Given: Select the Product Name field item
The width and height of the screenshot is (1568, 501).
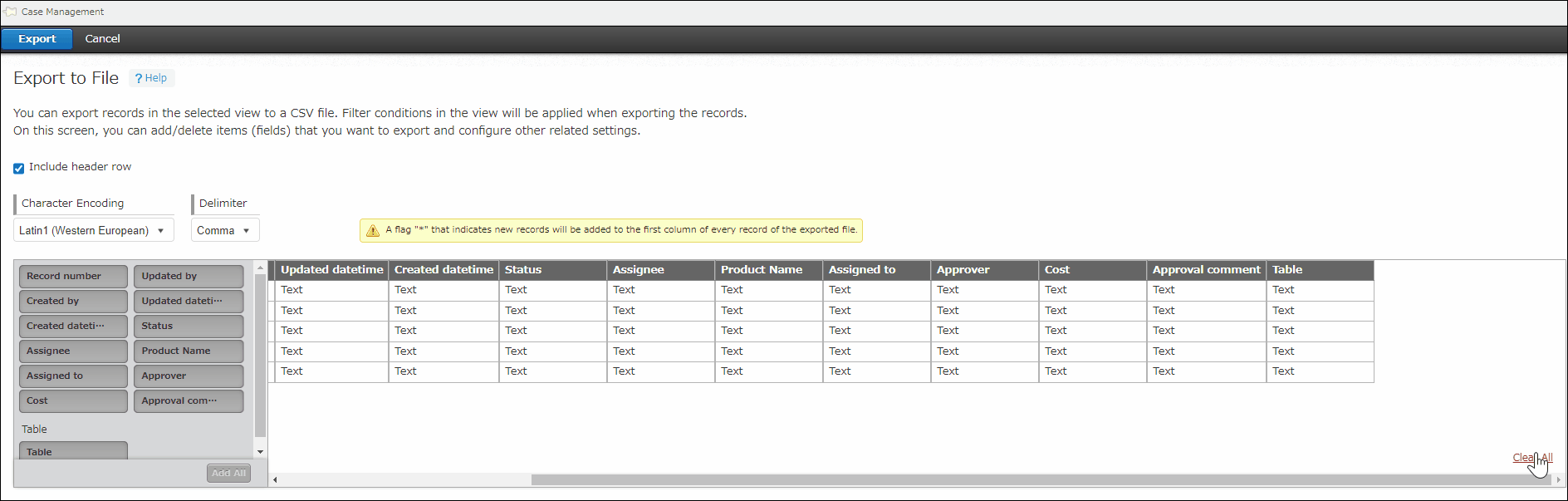Looking at the screenshot, I should 188,351.
